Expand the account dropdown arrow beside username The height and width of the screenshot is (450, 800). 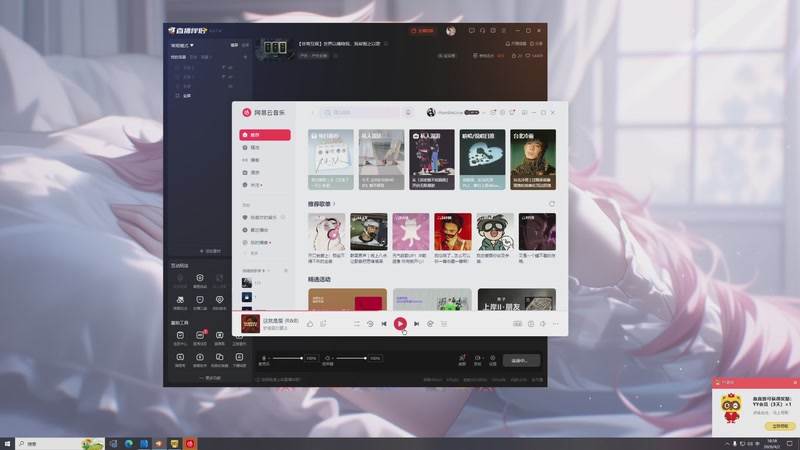click(484, 112)
